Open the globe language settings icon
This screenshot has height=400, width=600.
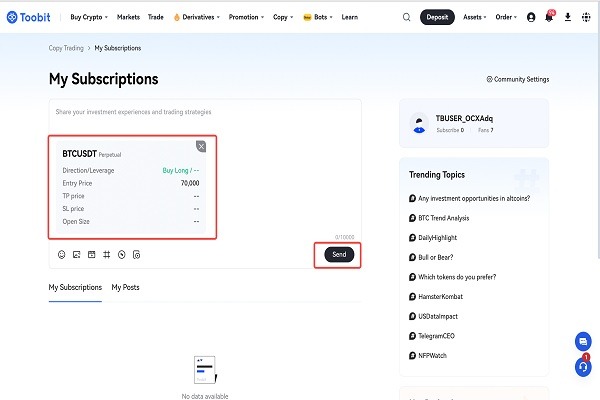coord(586,17)
